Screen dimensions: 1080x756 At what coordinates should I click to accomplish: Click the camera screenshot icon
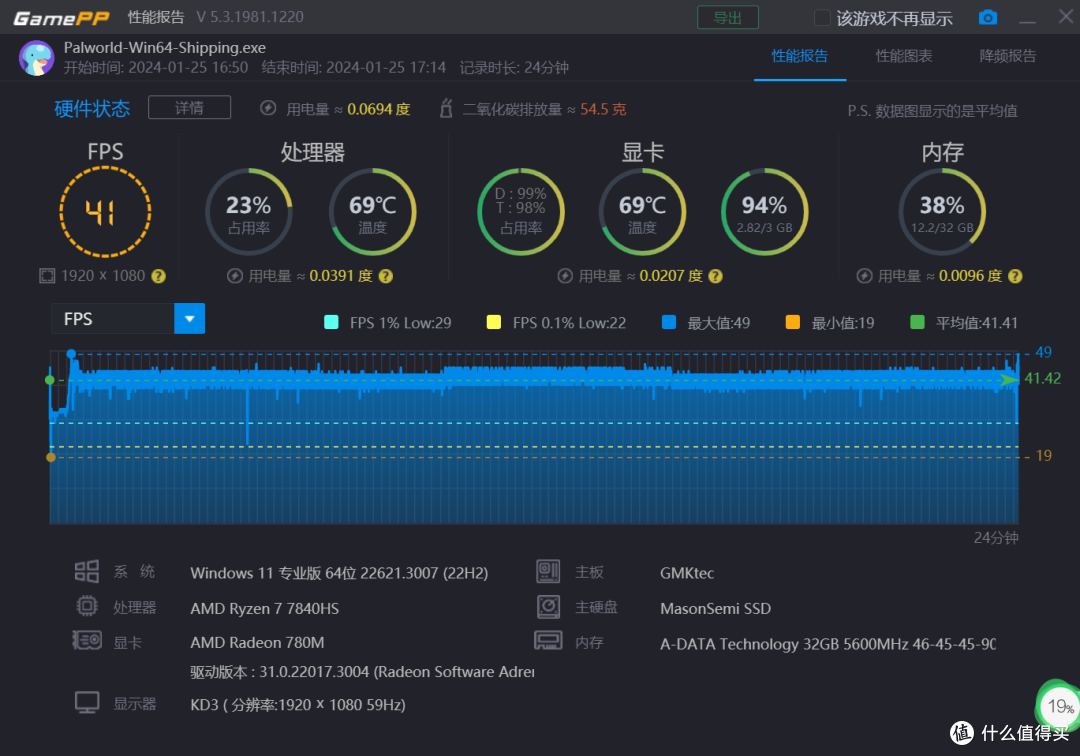pos(988,17)
